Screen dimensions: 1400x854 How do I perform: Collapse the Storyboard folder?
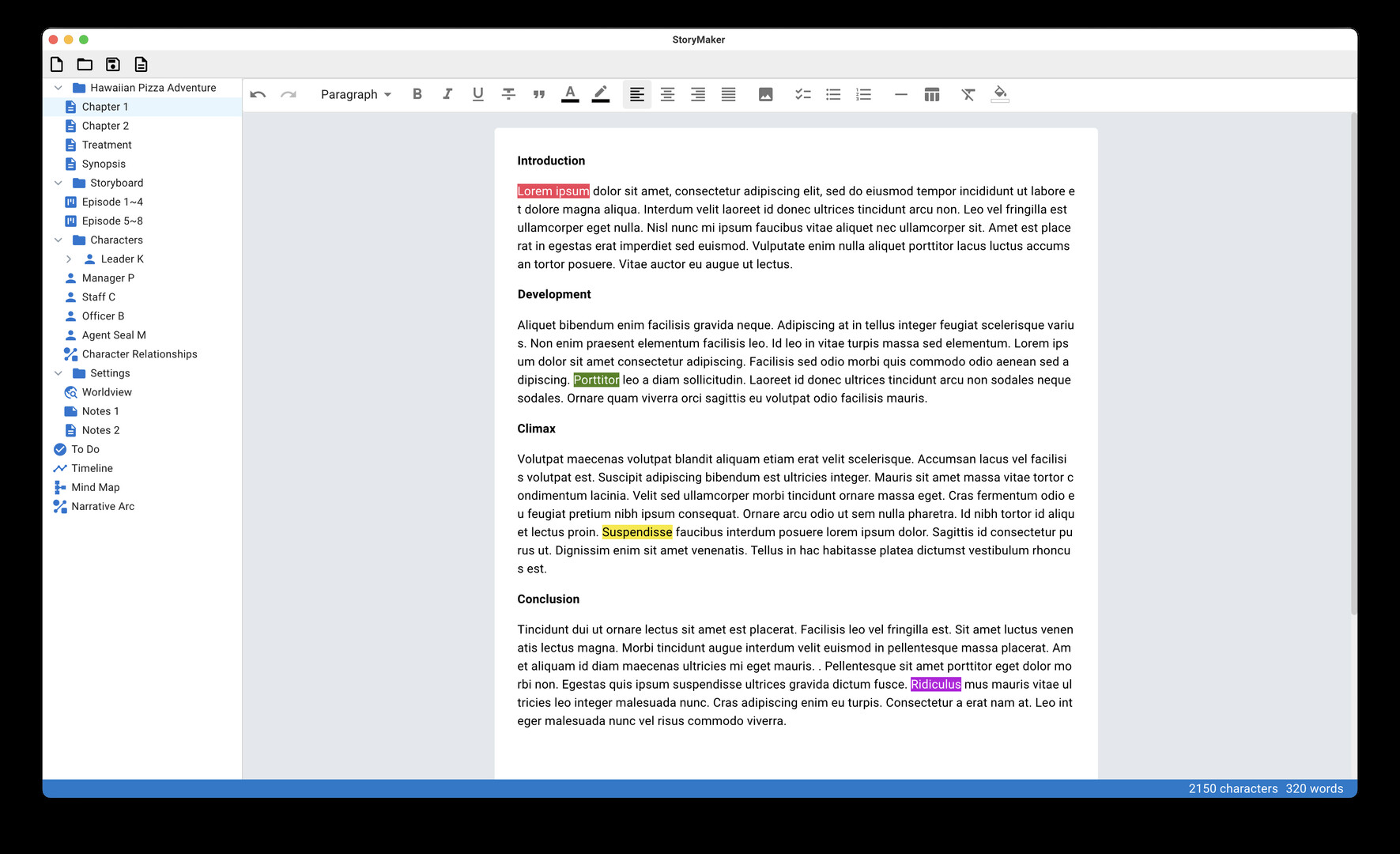click(x=58, y=183)
